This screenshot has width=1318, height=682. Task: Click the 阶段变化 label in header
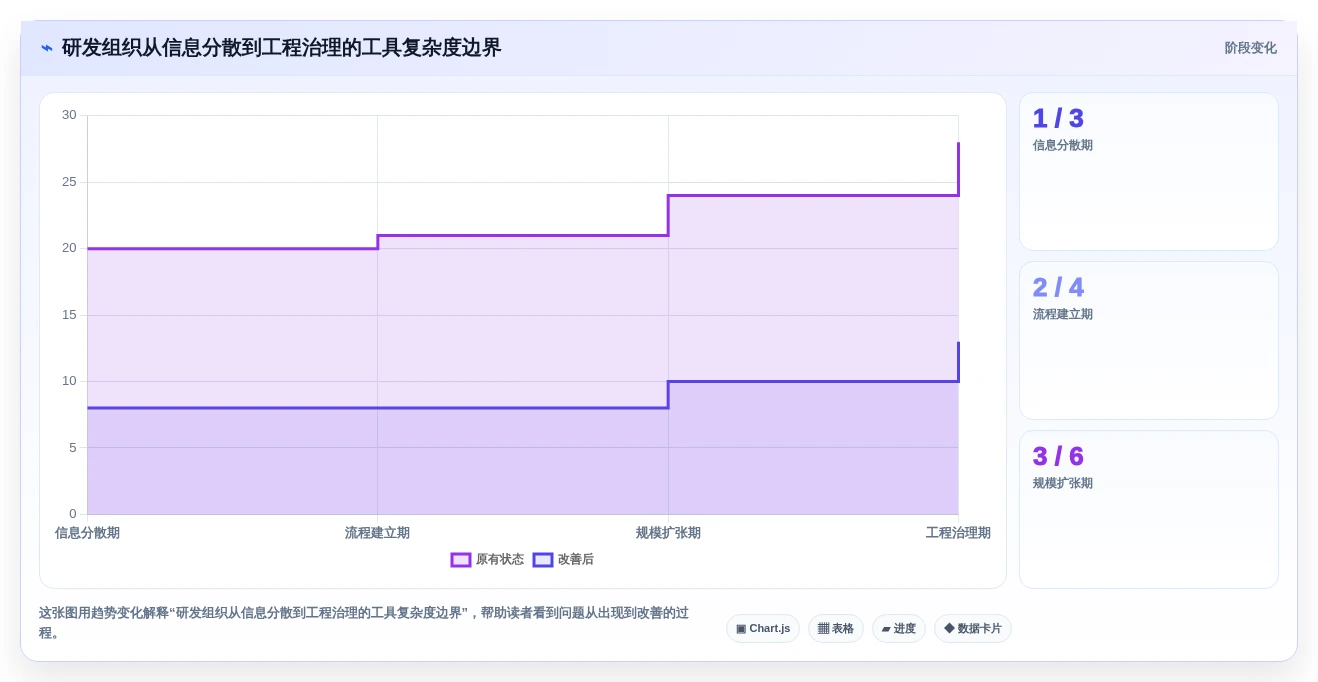[x=1250, y=48]
